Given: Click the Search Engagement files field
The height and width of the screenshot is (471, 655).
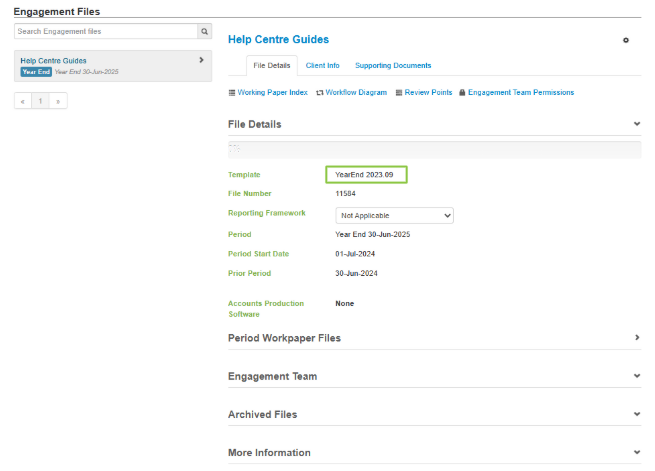Looking at the screenshot, I should 105,32.
